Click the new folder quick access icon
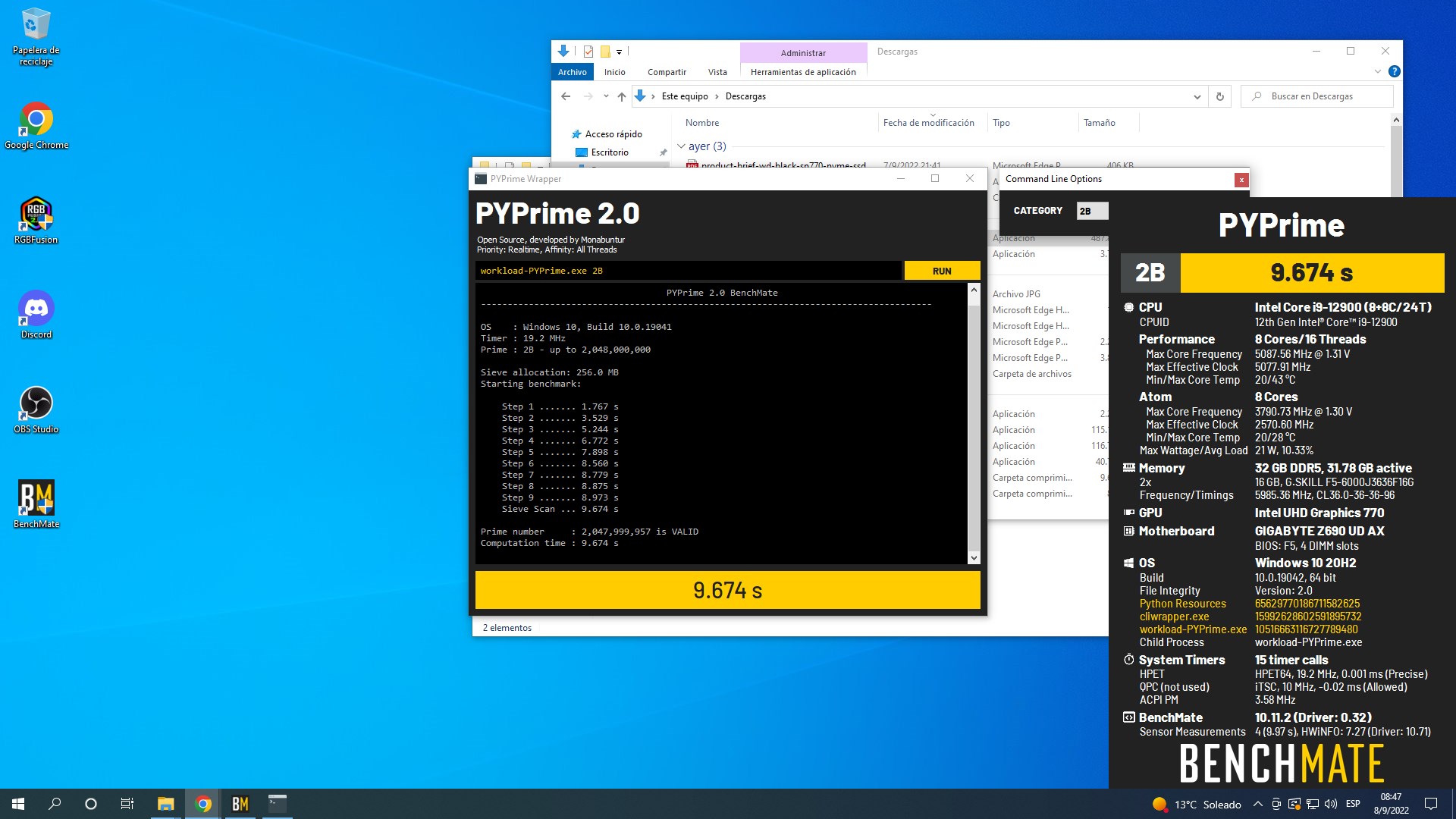Screen dimensions: 1456x819 tap(605, 52)
